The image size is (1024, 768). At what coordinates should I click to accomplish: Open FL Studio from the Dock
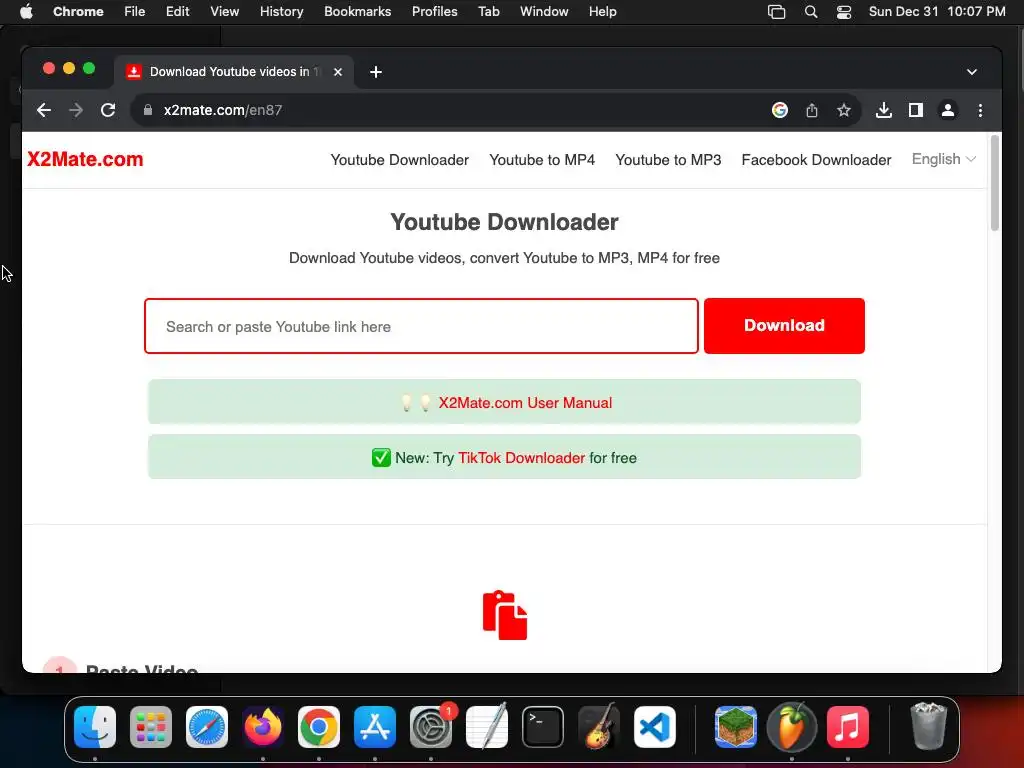(x=792, y=727)
